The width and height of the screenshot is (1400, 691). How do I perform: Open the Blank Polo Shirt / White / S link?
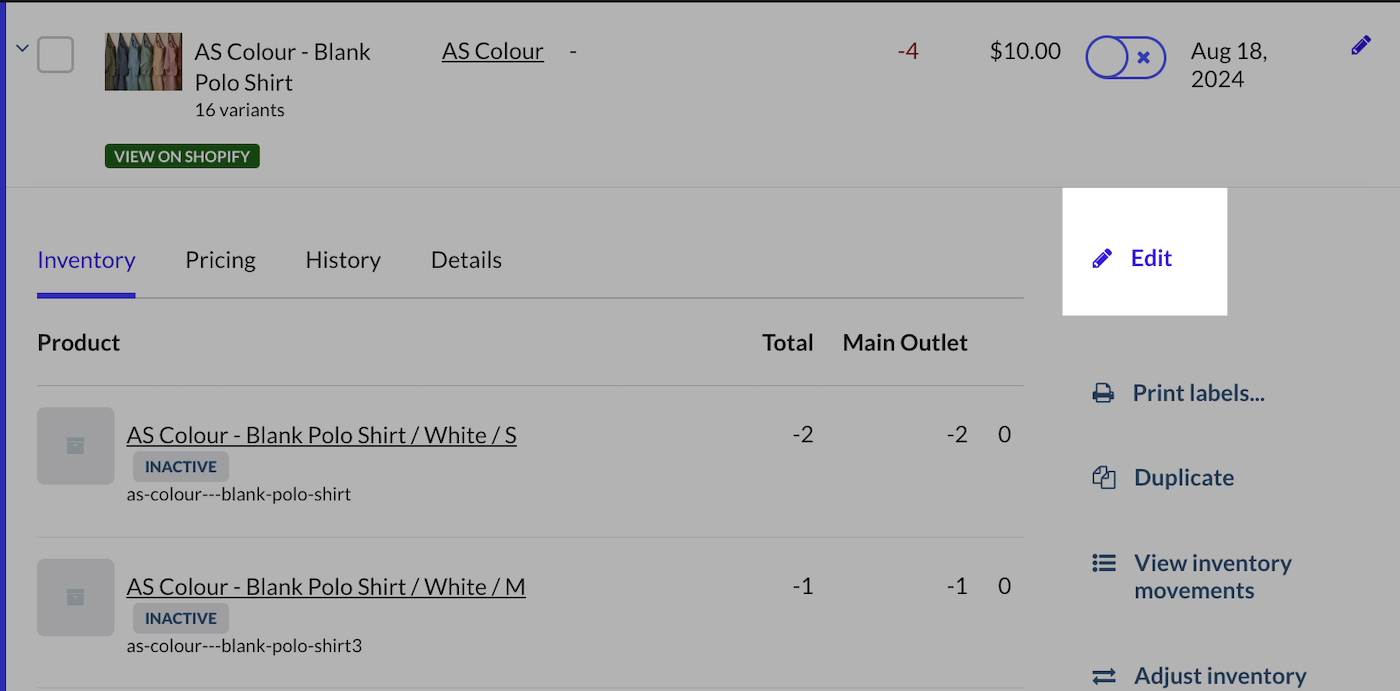321,435
